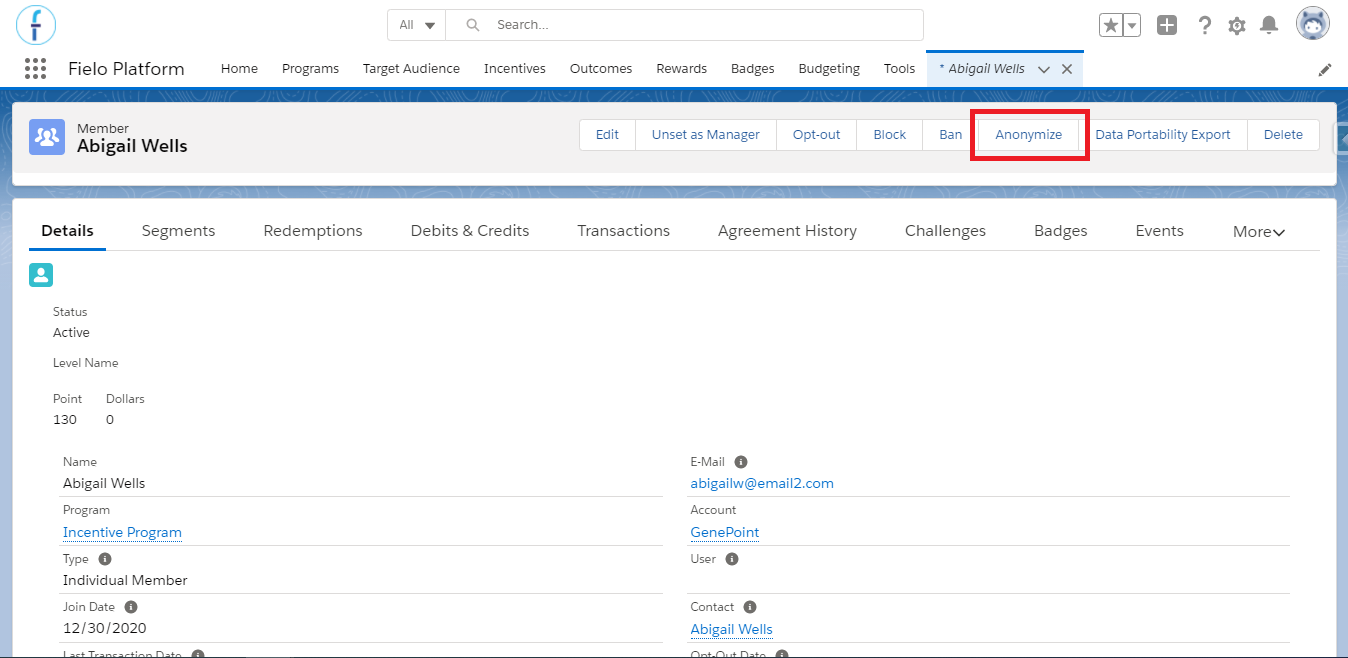
Task: Click the Member record icon in header
Action: [x=47, y=137]
